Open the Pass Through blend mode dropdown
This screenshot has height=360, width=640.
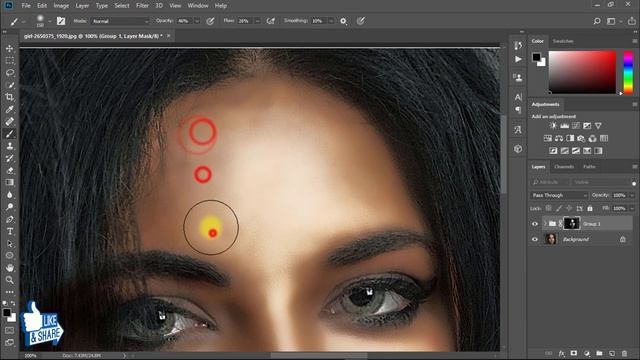[559, 196]
